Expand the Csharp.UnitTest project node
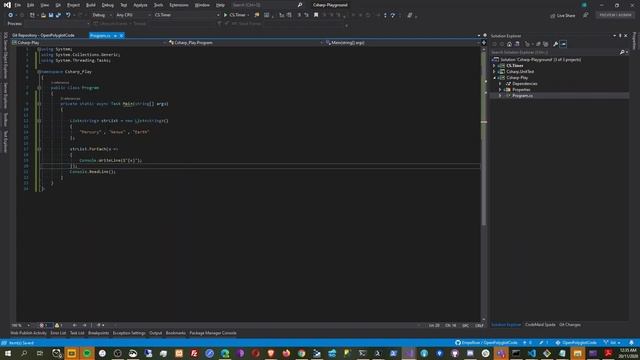The image size is (640, 360). [494, 71]
